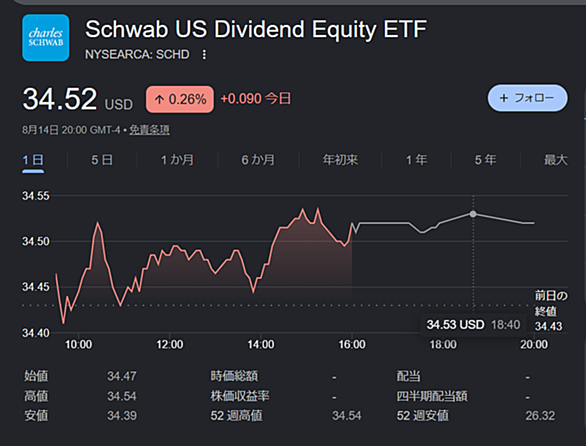The width and height of the screenshot is (586, 446).
Task: Click the up-arrow 0.26% change badge
Action: [180, 99]
